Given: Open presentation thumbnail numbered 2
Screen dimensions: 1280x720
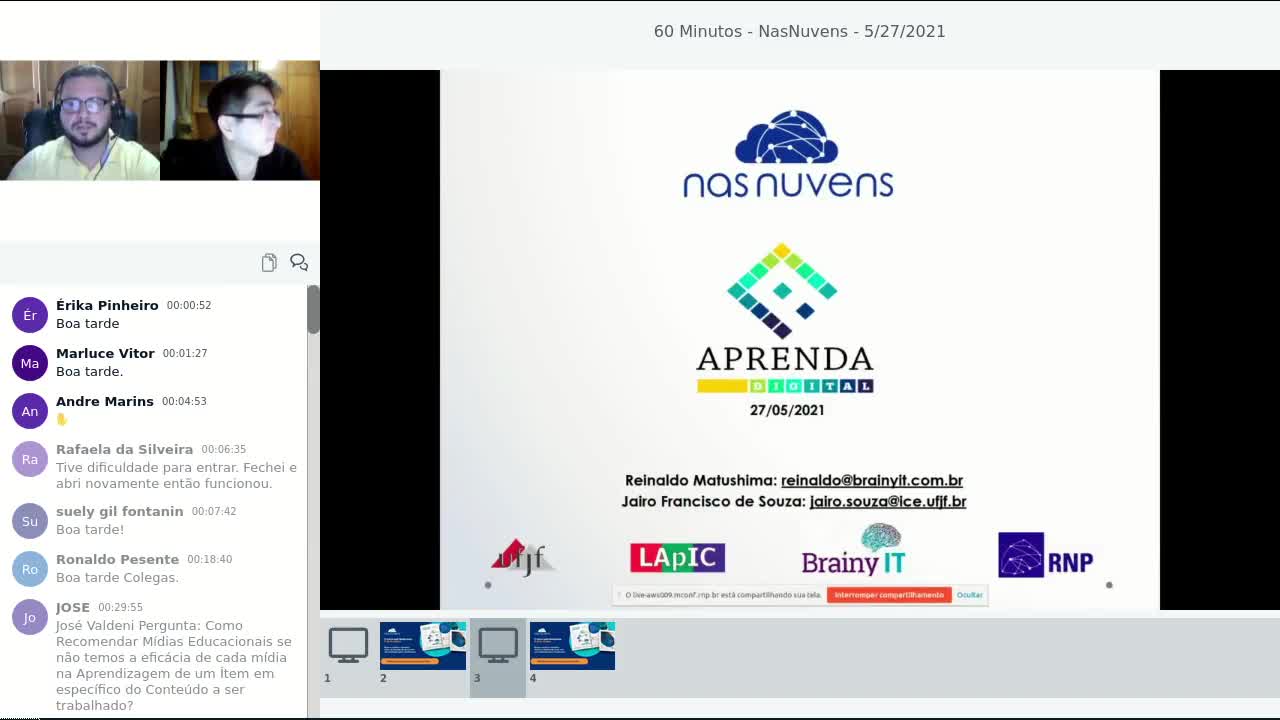Looking at the screenshot, I should tap(423, 646).
